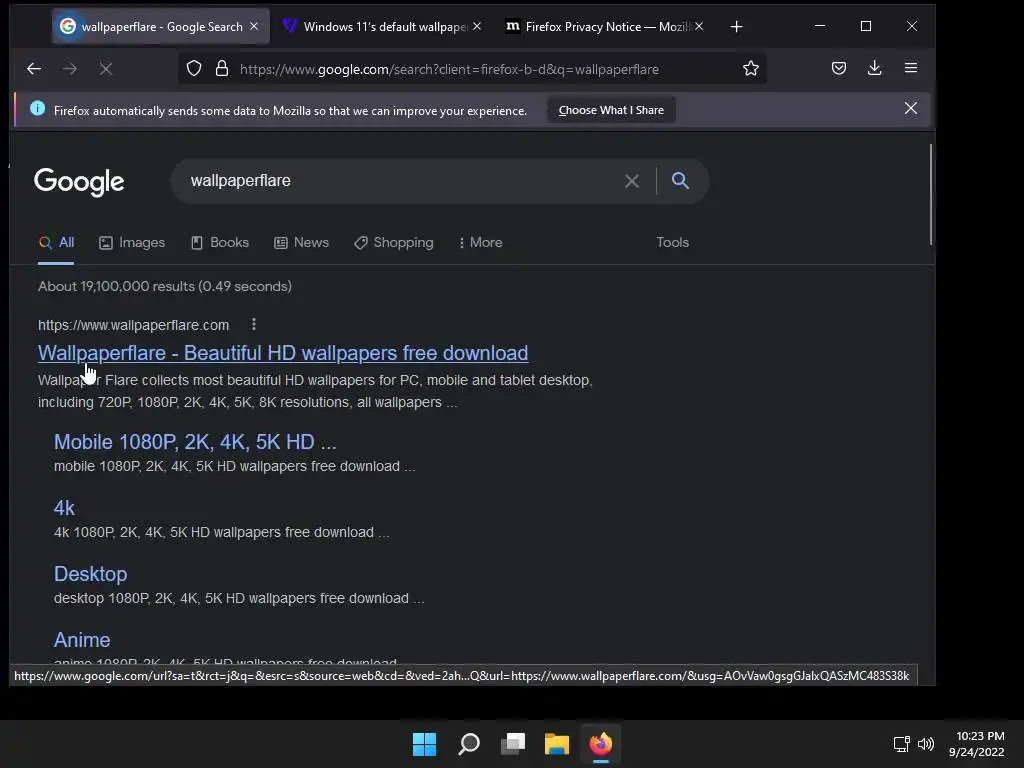The height and width of the screenshot is (768, 1024).
Task: Open site security info via the padlock icon
Action: tap(222, 69)
